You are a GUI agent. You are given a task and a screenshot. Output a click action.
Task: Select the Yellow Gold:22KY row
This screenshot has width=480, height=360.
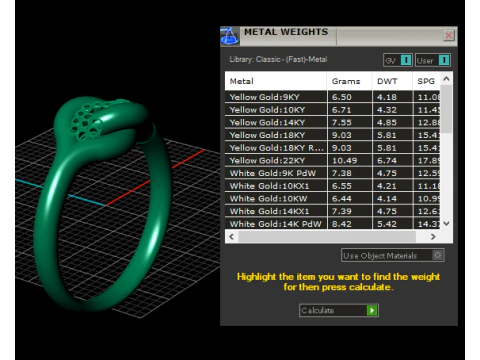coord(332,160)
